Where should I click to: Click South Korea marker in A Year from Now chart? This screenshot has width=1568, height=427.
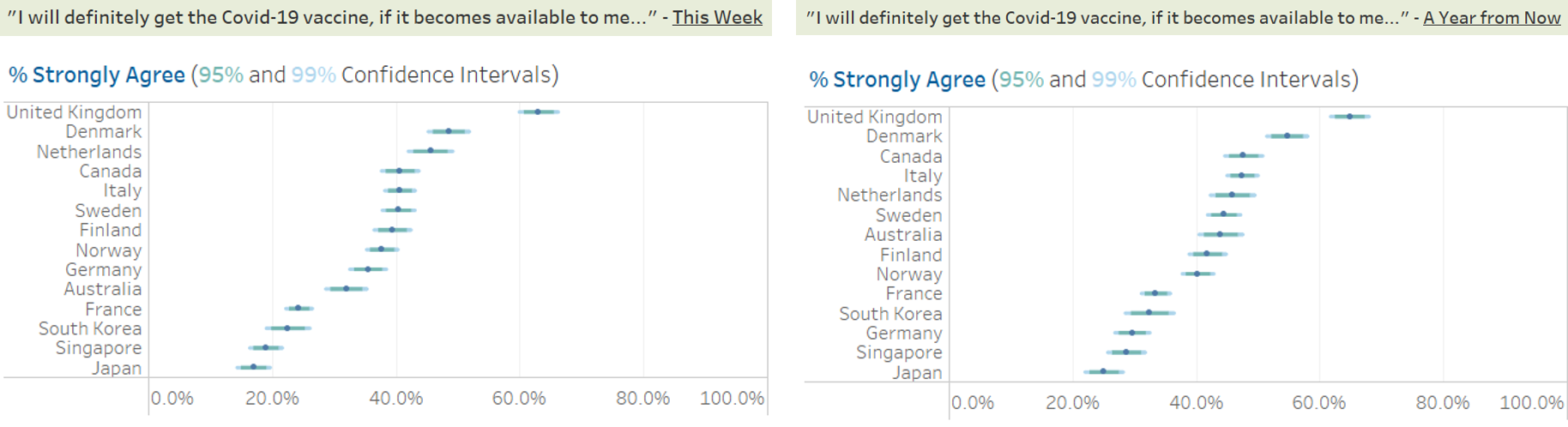pos(1149,313)
